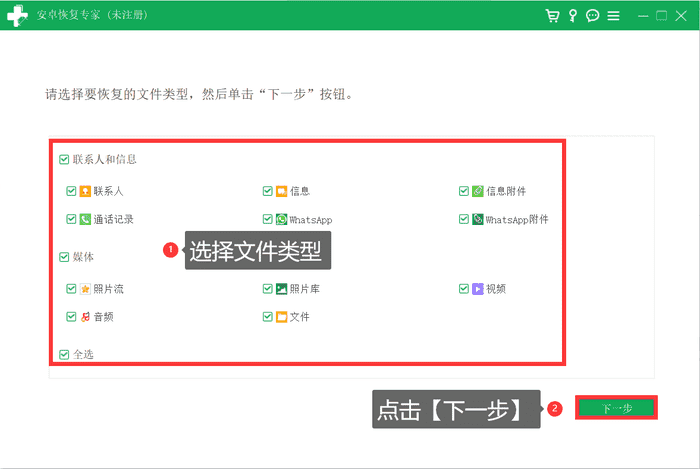700x469 pixels.
Task: Toggle the 联系人和信息 group checkbox
Action: (64, 159)
